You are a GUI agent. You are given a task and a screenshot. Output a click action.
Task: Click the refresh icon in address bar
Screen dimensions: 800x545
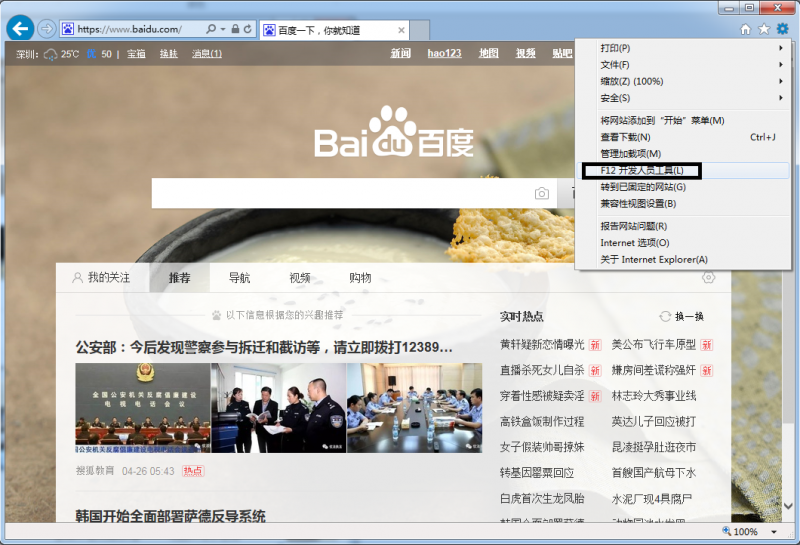click(247, 29)
